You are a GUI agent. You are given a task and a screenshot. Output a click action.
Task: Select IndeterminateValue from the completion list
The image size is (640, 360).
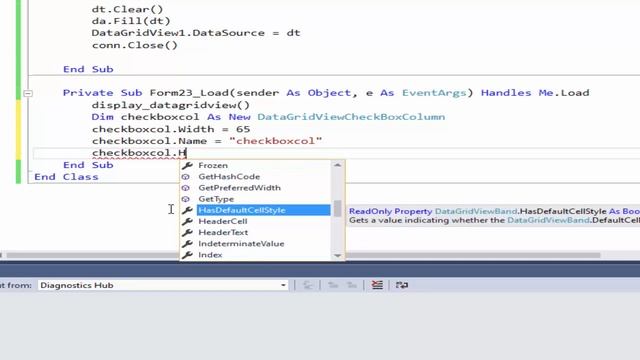coord(241,244)
